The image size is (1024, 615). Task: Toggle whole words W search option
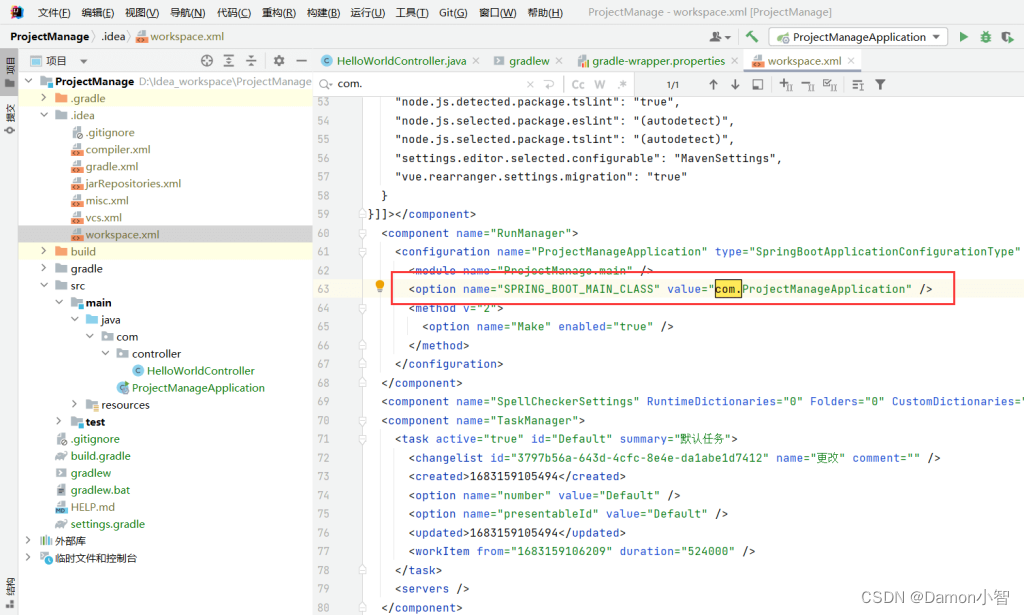(599, 84)
